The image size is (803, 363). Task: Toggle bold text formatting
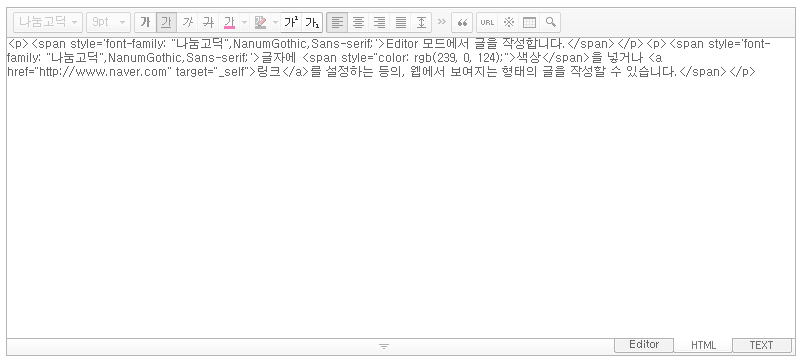tap(145, 23)
